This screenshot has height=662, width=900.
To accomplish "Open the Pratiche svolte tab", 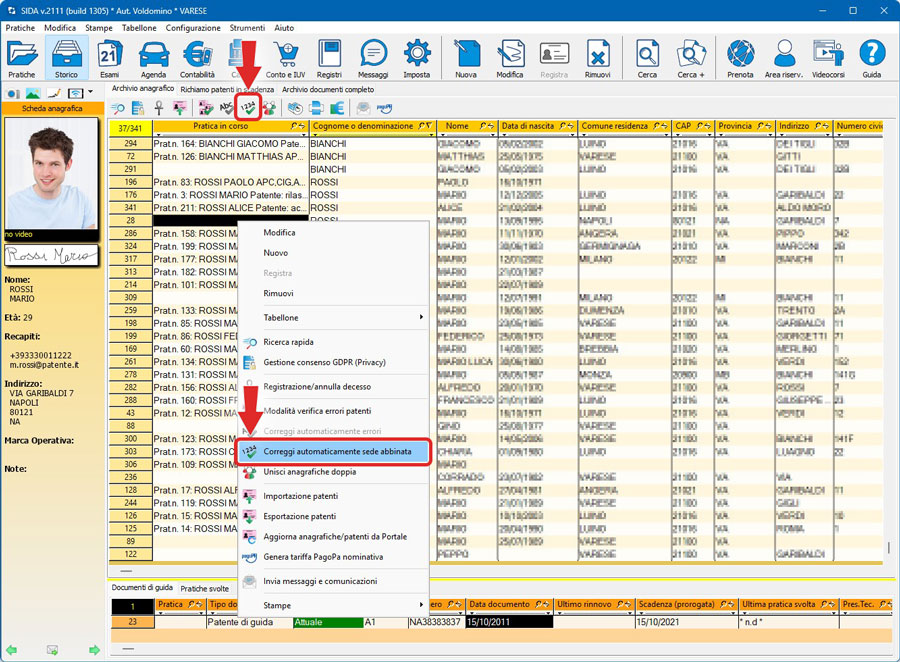I will click(x=205, y=589).
